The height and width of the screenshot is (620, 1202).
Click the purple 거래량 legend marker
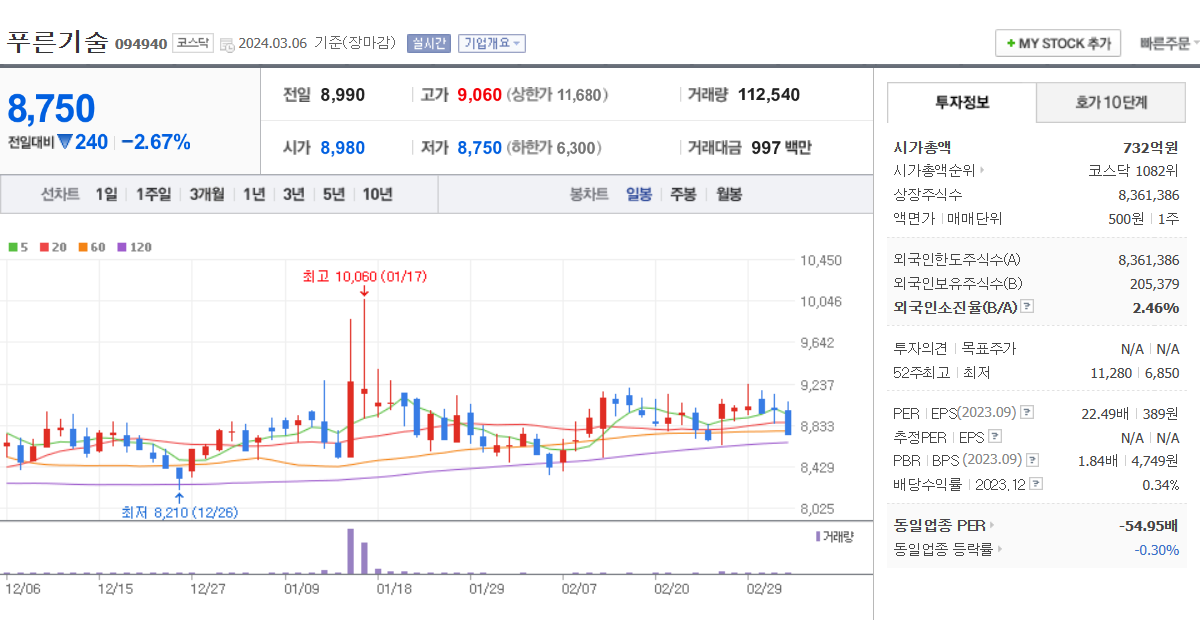818,536
